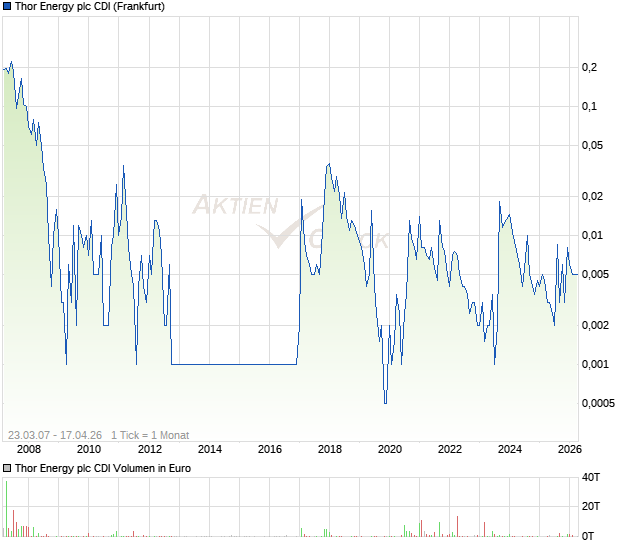This screenshot has width=620, height=546.
Task: Click the 2010 x-axis label
Action: click(x=89, y=449)
